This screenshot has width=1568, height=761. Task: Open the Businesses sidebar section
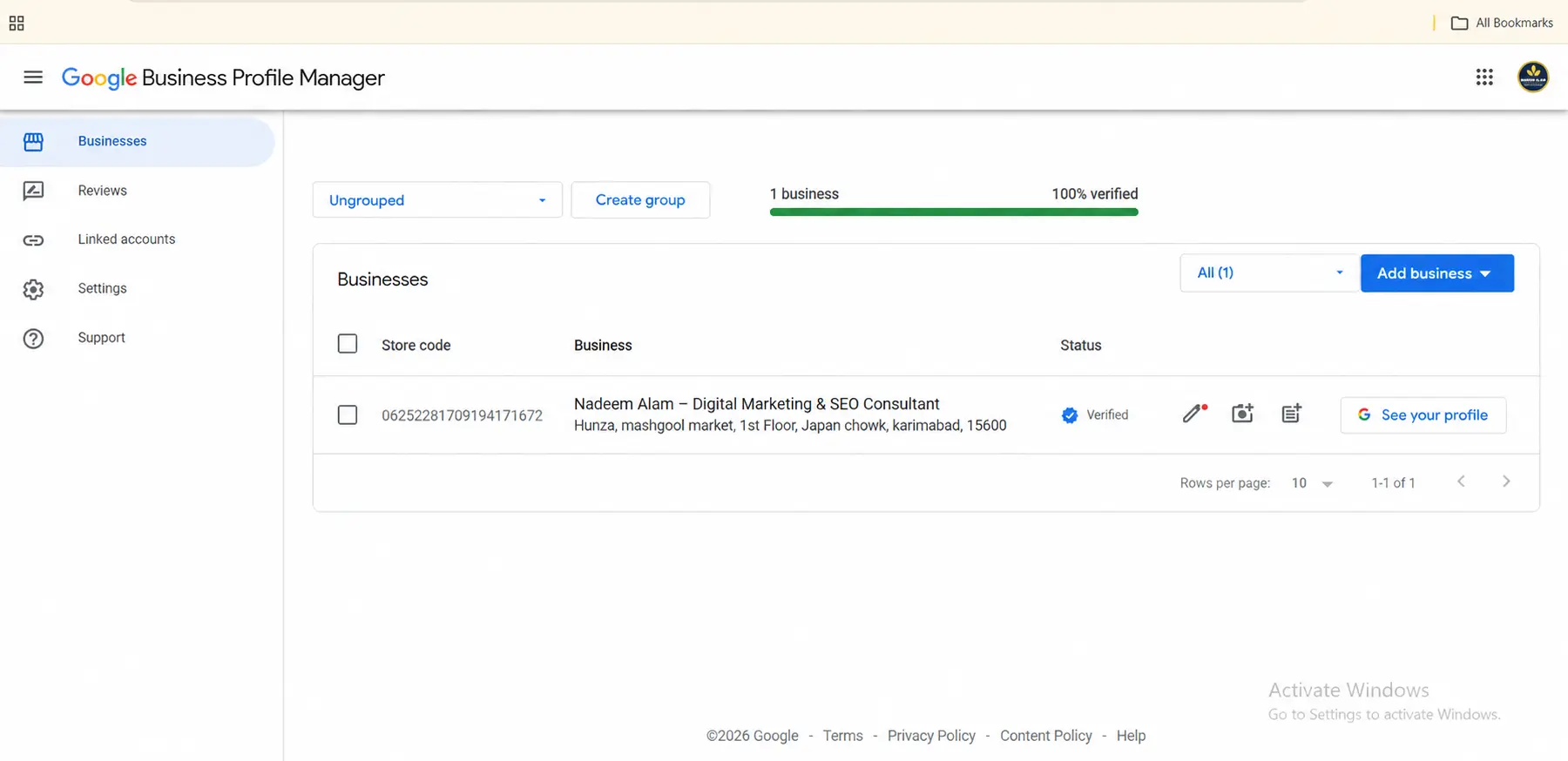coord(138,142)
